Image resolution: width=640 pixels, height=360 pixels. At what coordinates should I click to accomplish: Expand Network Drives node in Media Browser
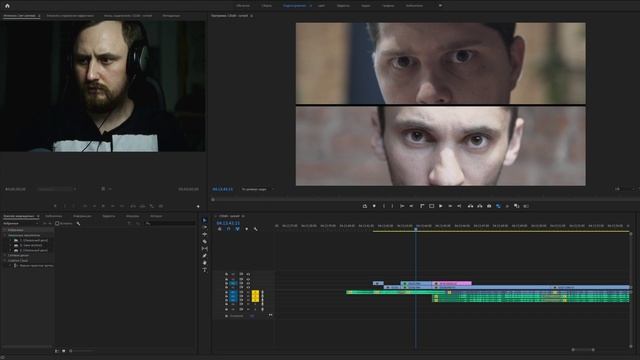(5, 256)
